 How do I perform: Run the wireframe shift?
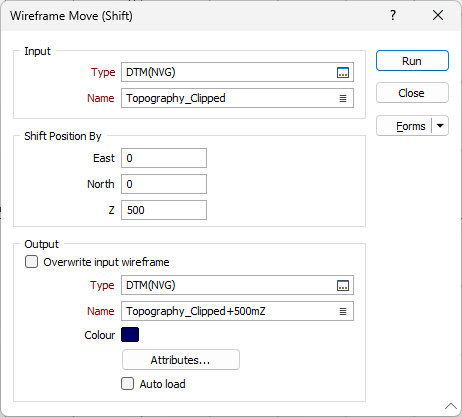412,61
